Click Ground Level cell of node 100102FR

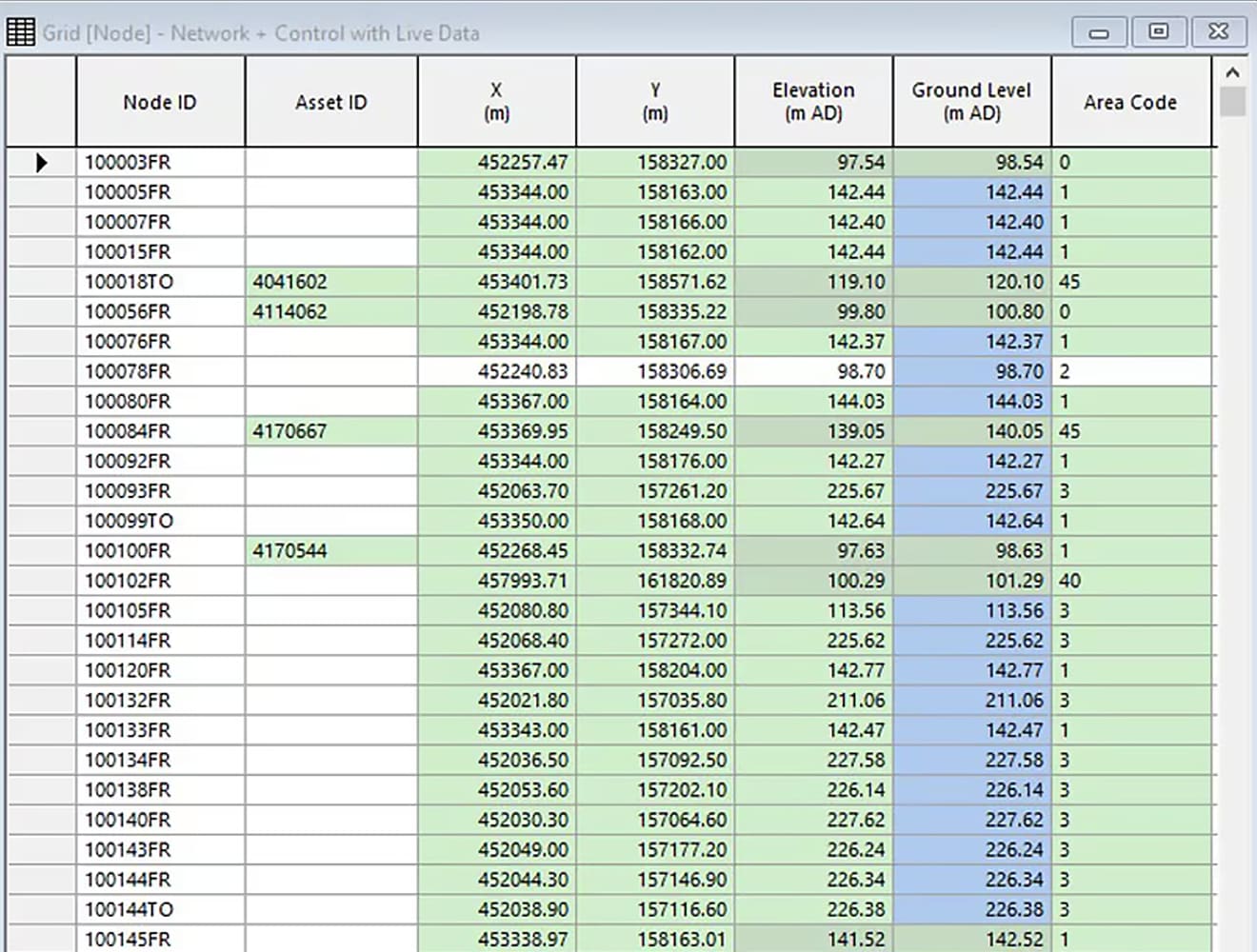971,581
